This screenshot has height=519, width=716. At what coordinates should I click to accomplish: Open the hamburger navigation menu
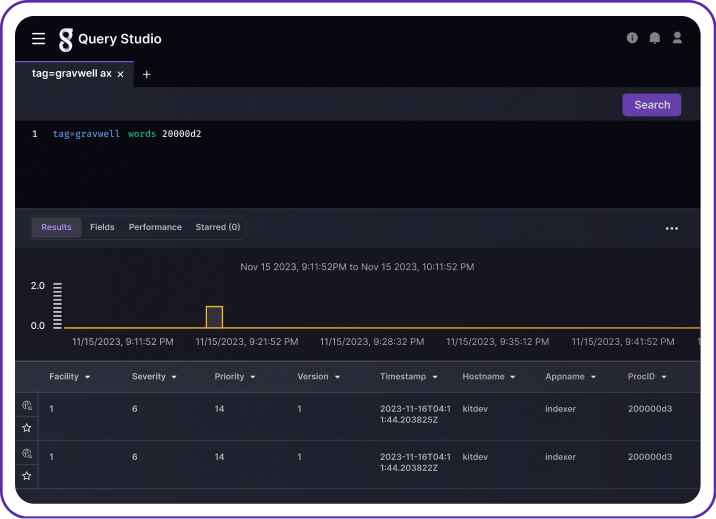pos(38,39)
